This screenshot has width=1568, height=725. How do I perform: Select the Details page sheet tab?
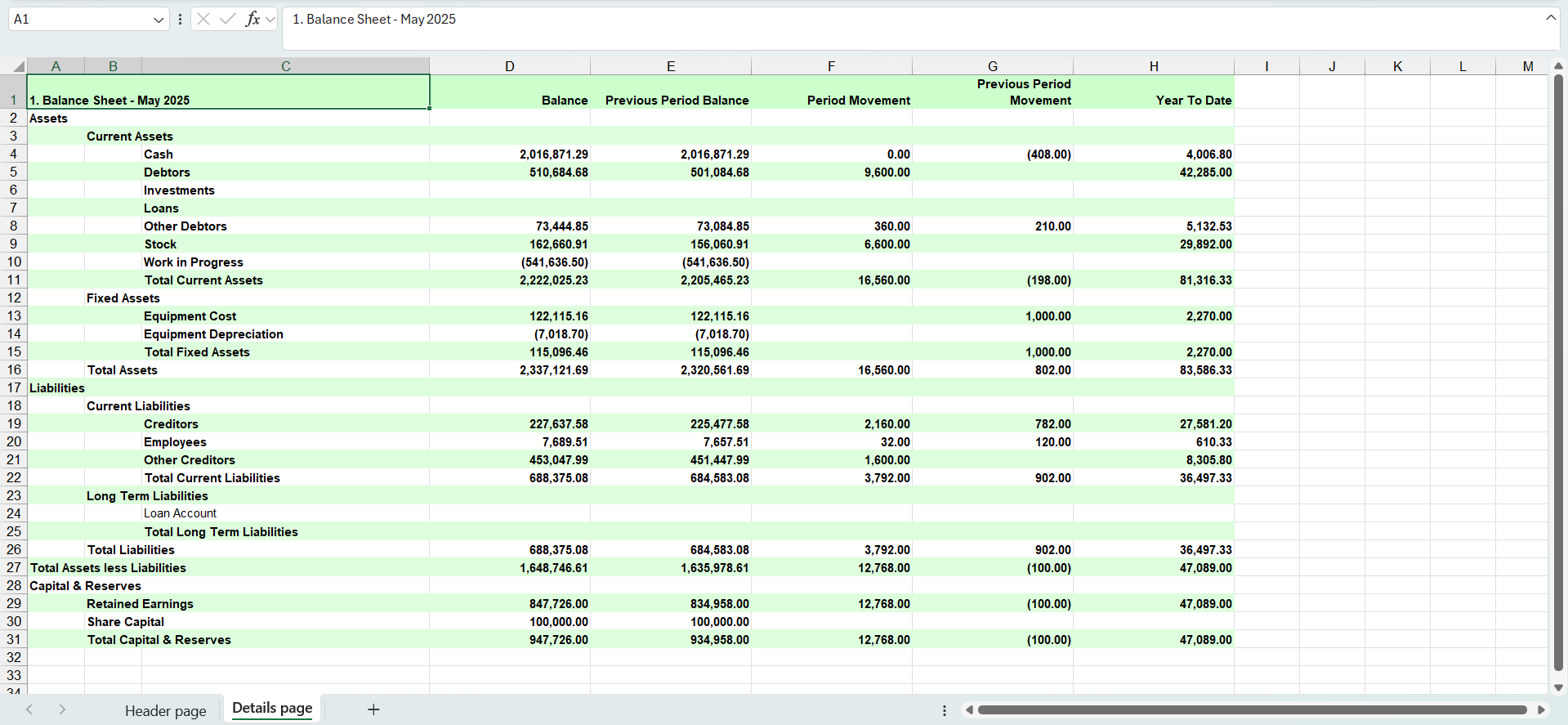(272, 709)
